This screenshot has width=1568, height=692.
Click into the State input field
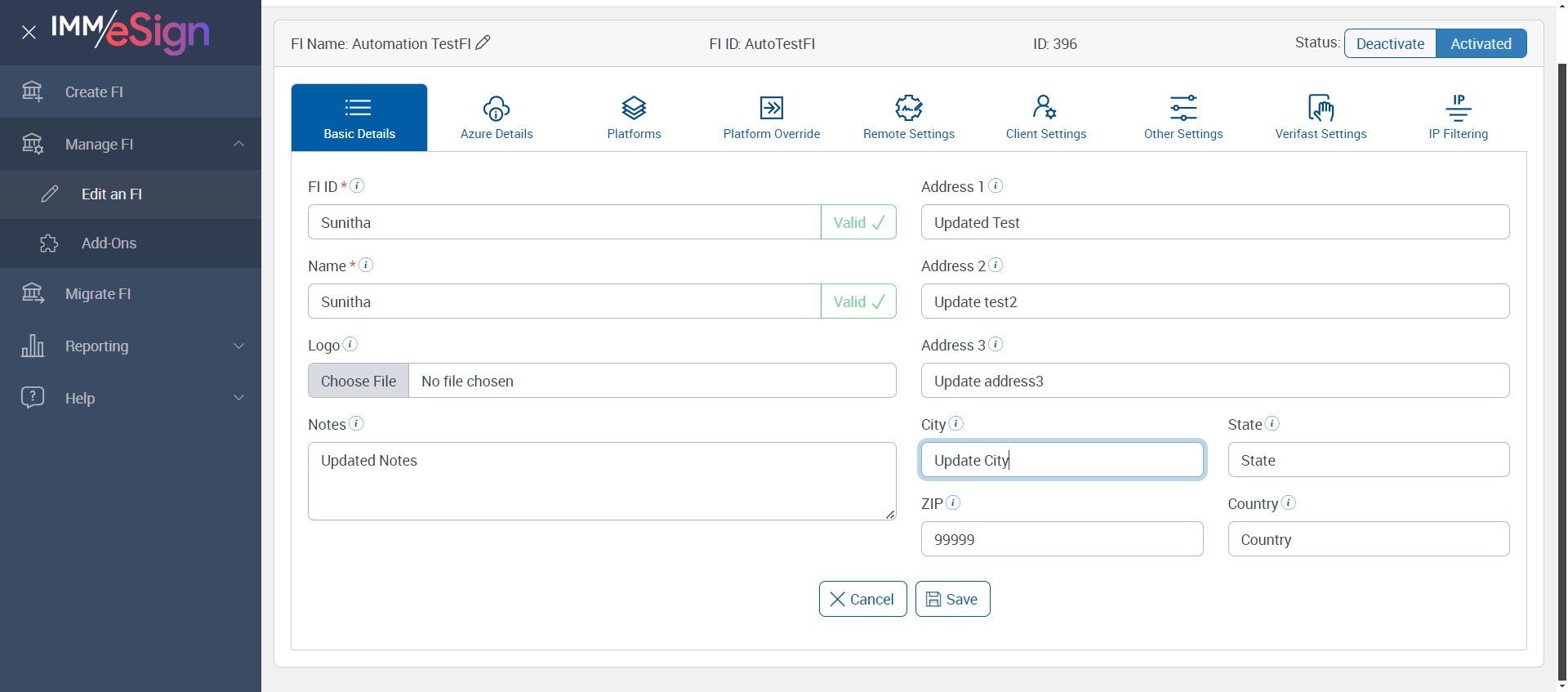tap(1368, 460)
